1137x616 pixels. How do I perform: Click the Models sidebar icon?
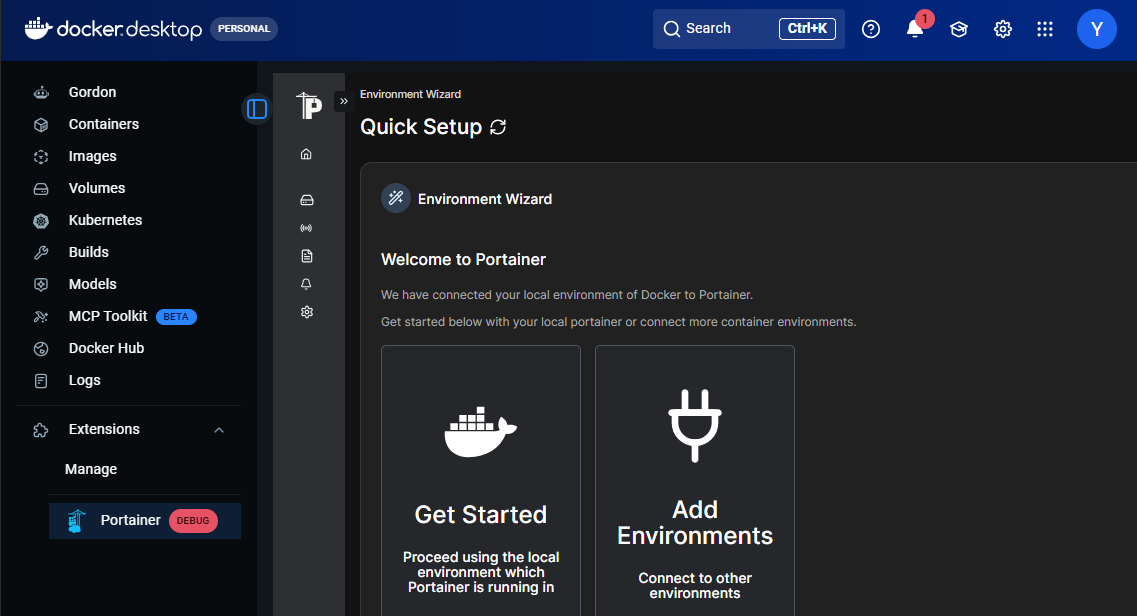click(41, 285)
